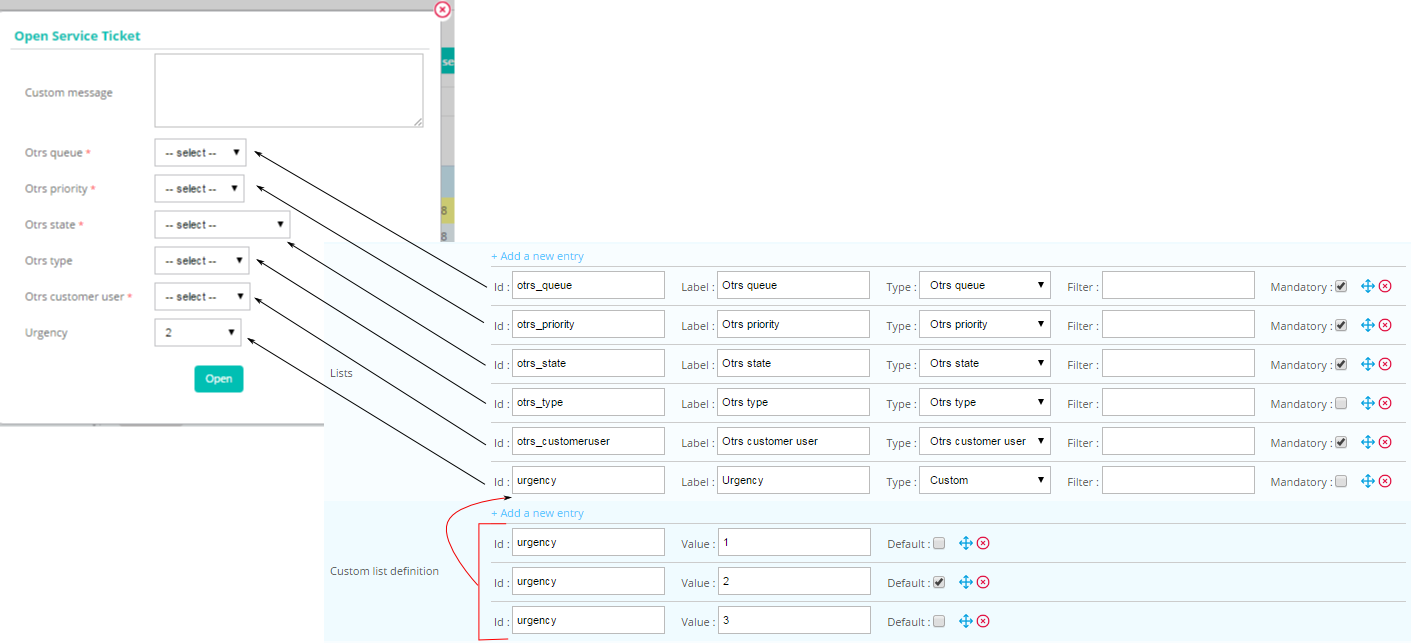Delete the otrs_priority list entry
The height and width of the screenshot is (643, 1411).
pyautogui.click(x=1385, y=325)
